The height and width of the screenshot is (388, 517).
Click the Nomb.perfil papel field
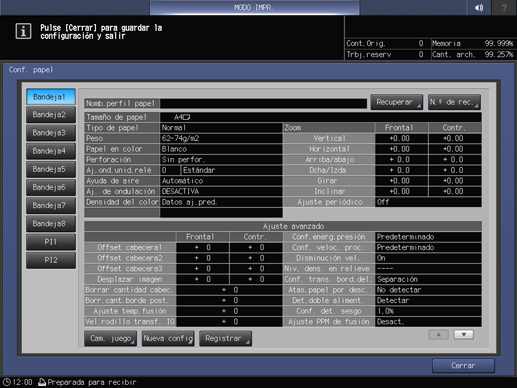coord(263,104)
